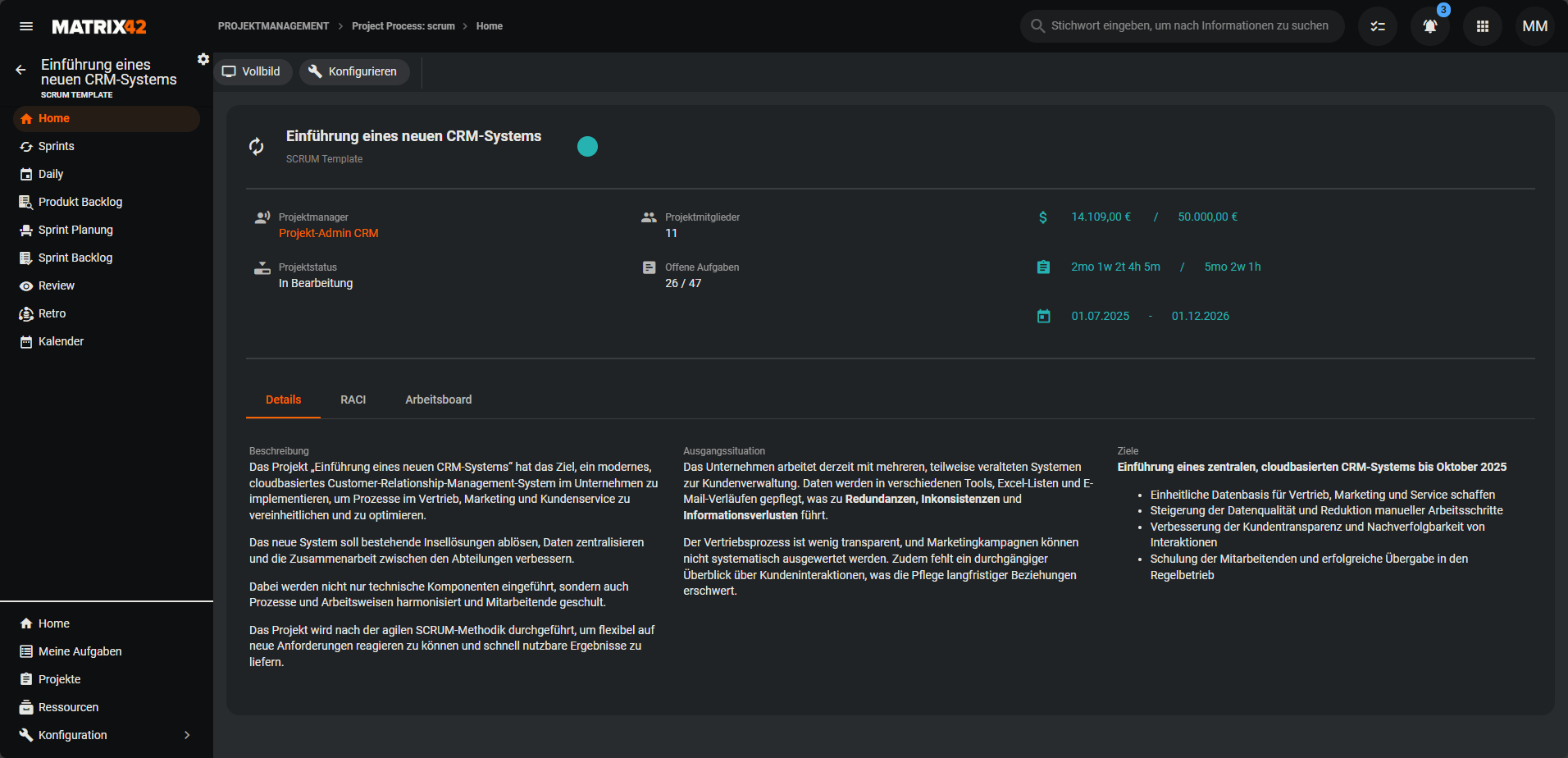The width and height of the screenshot is (1568, 758).
Task: Click the search input field
Action: point(1189,26)
